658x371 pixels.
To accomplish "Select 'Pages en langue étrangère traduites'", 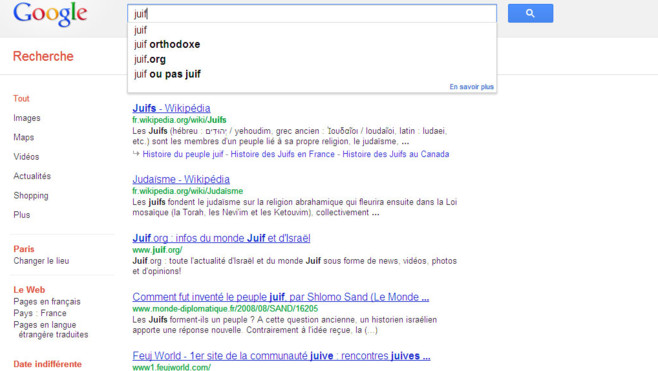I will 51,329.
